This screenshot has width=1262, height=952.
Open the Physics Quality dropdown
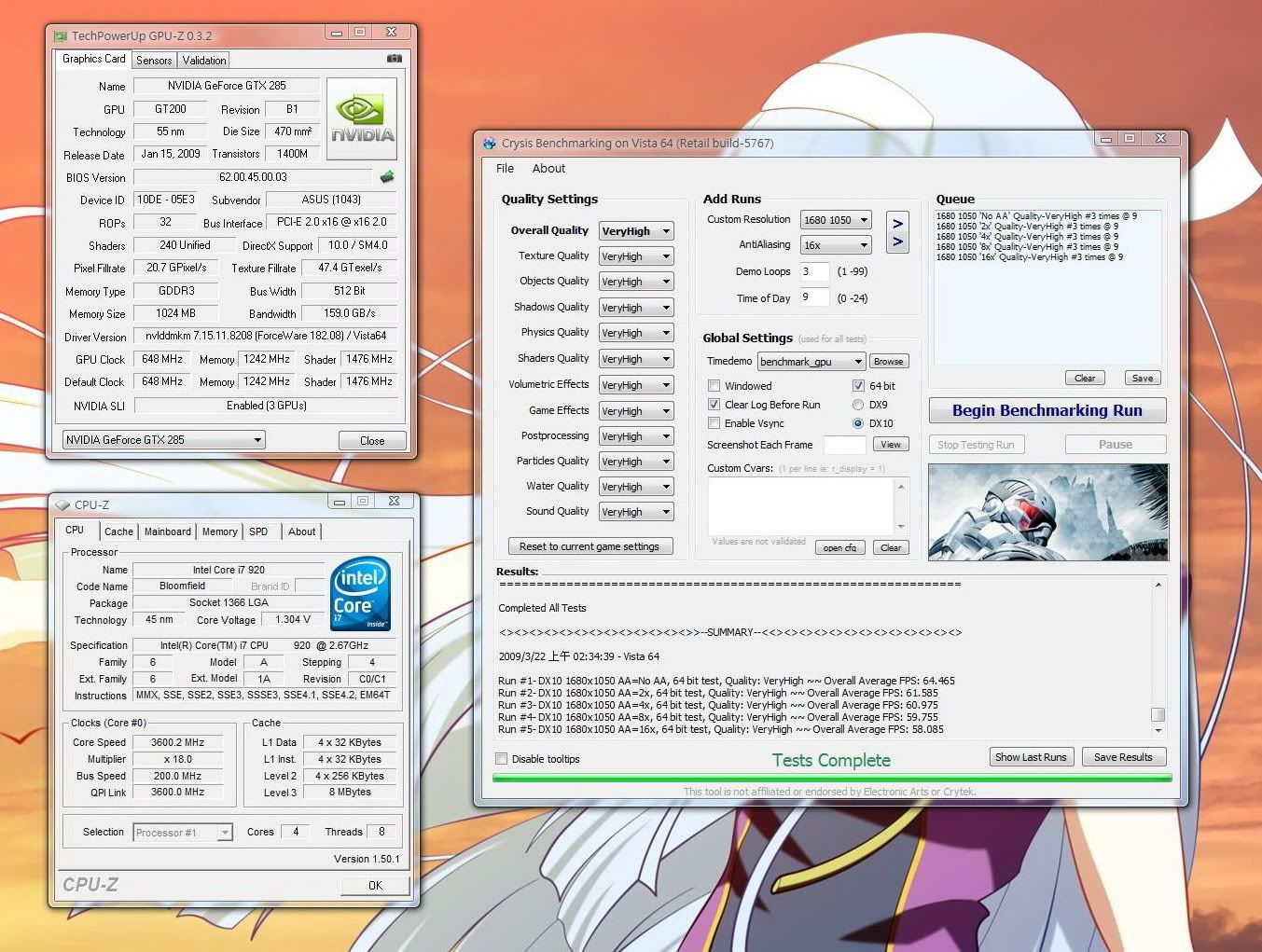(636, 333)
